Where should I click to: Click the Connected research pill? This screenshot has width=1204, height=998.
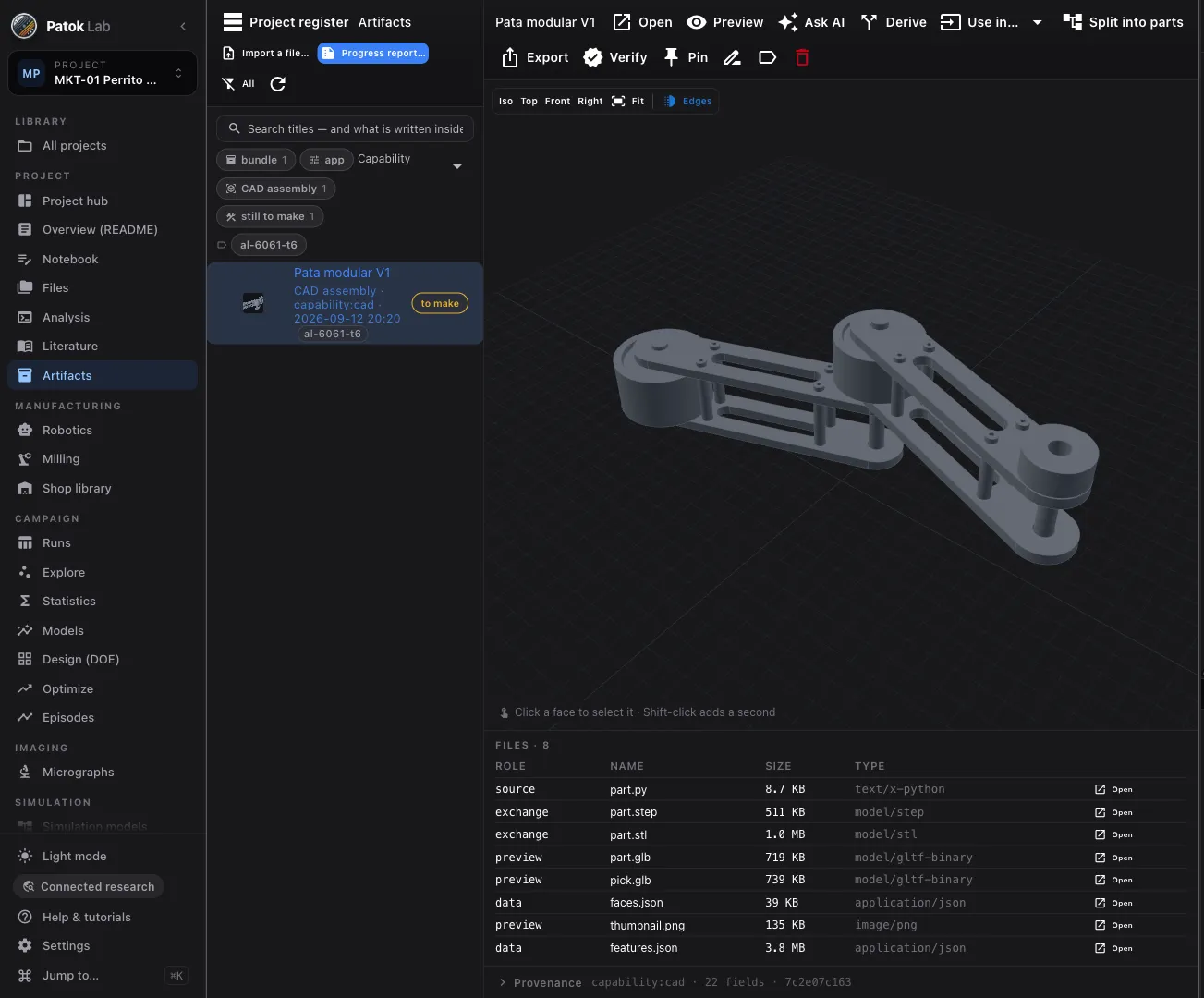point(89,887)
